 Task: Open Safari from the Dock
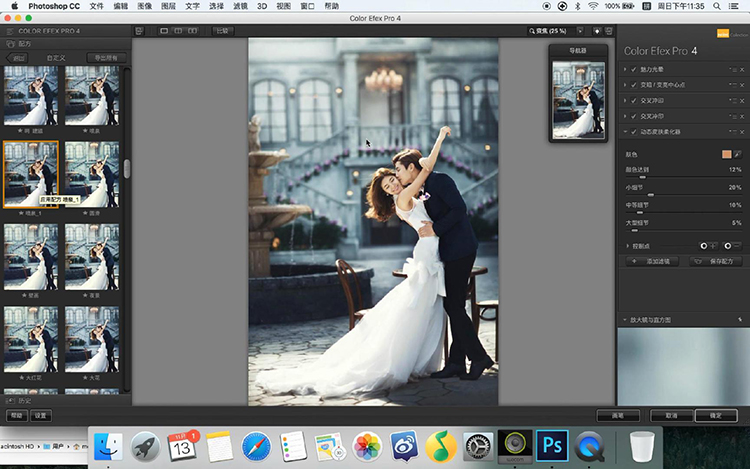point(256,447)
